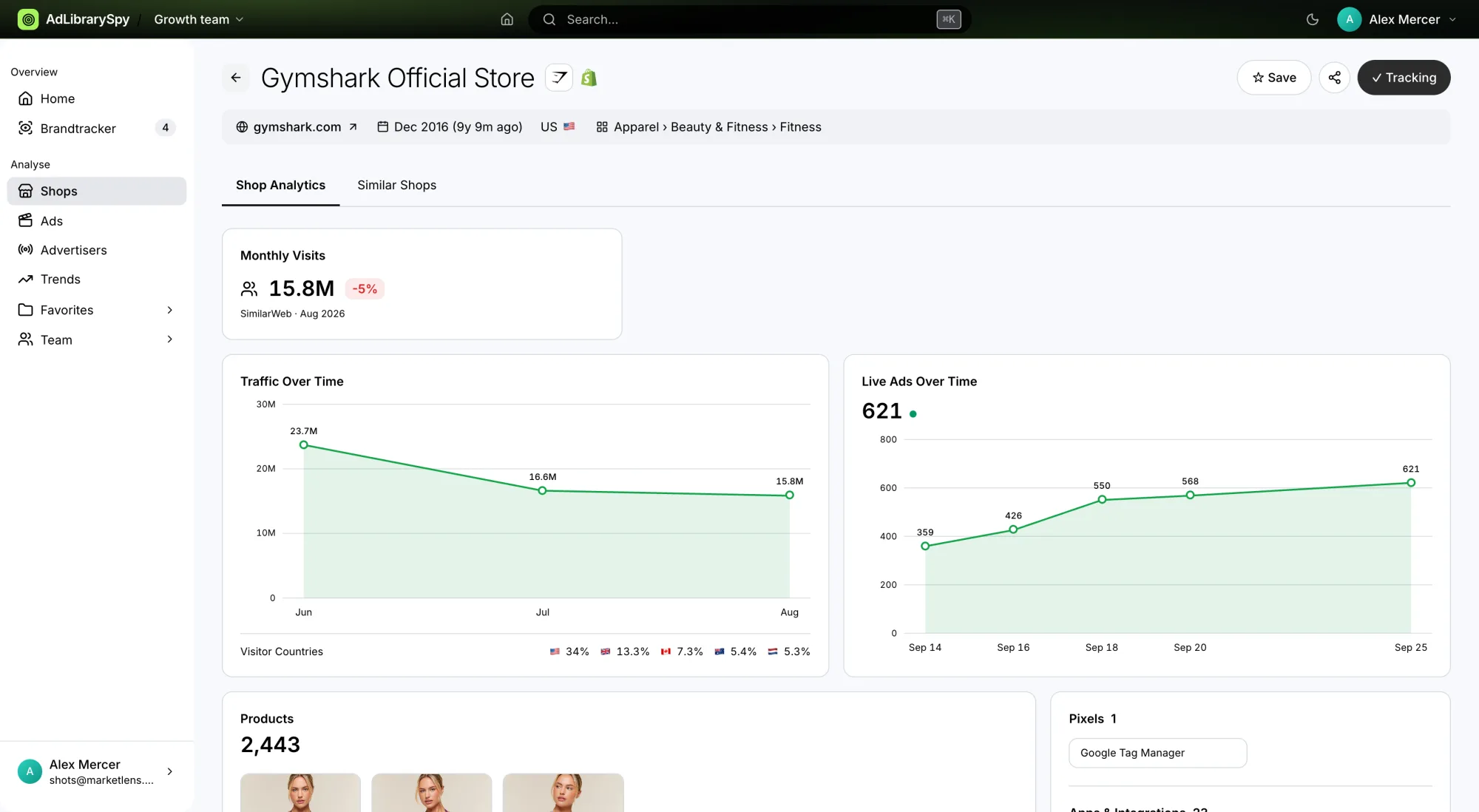Viewport: 1479px width, 812px height.
Task: Save the shop with the star button
Action: (x=1273, y=78)
